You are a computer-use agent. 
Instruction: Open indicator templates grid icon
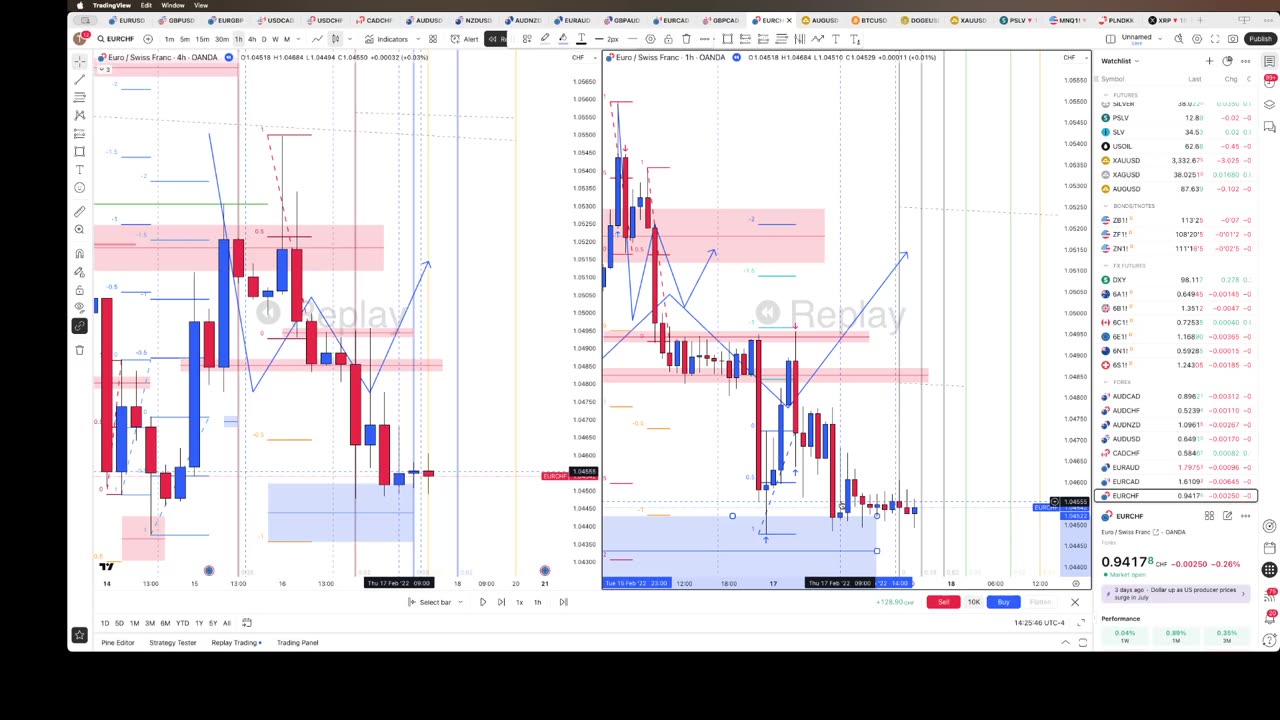pyautogui.click(x=432, y=39)
